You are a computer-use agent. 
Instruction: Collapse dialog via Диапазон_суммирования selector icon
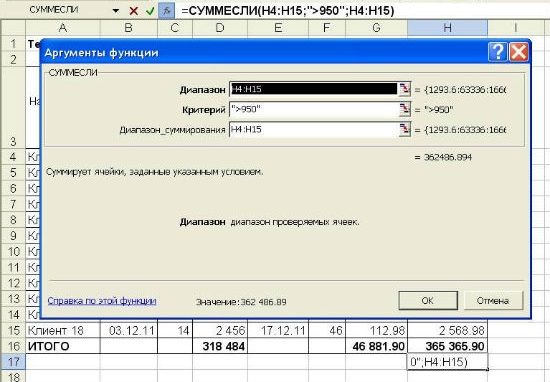[404, 129]
